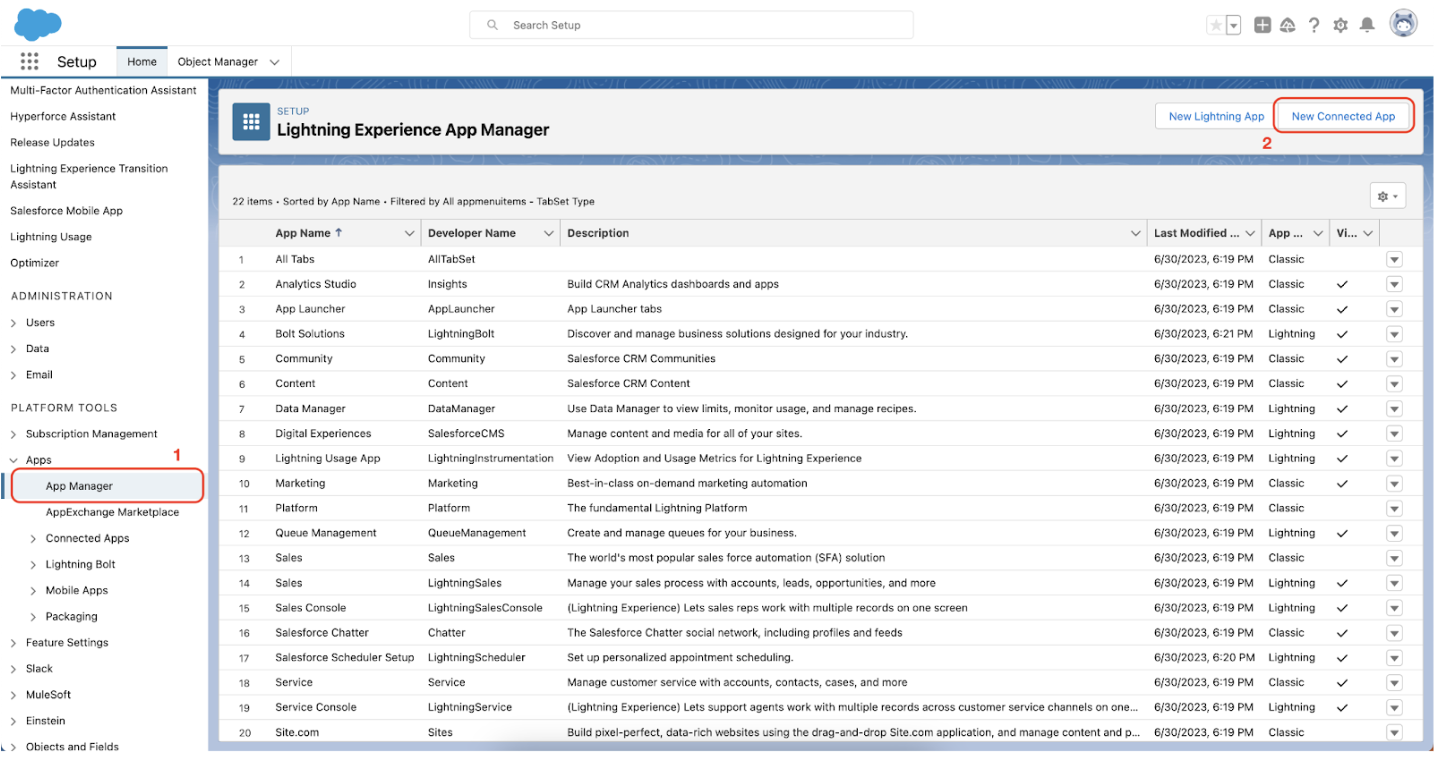Open the Setup gear icon in header

[x=1341, y=25]
